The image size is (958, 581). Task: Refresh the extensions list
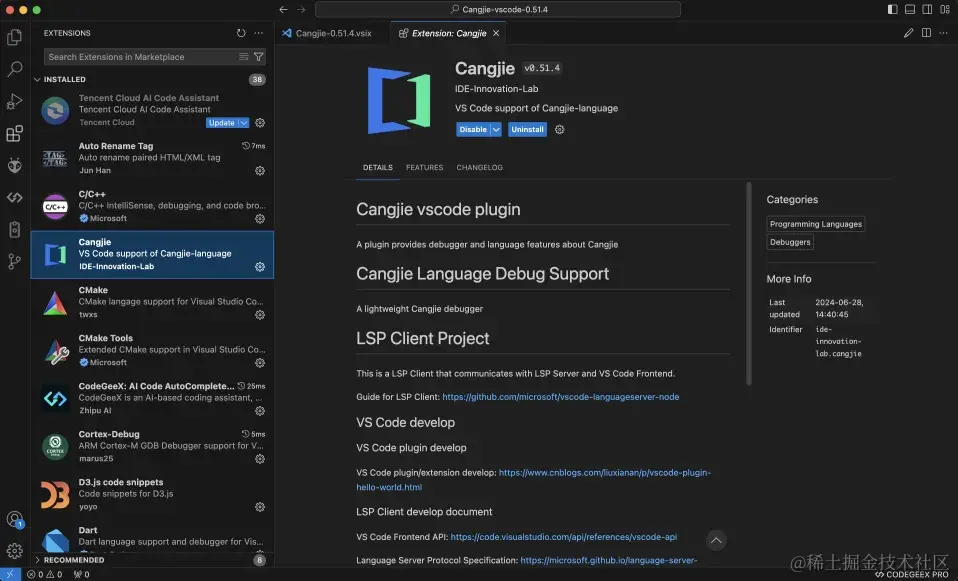pos(241,33)
